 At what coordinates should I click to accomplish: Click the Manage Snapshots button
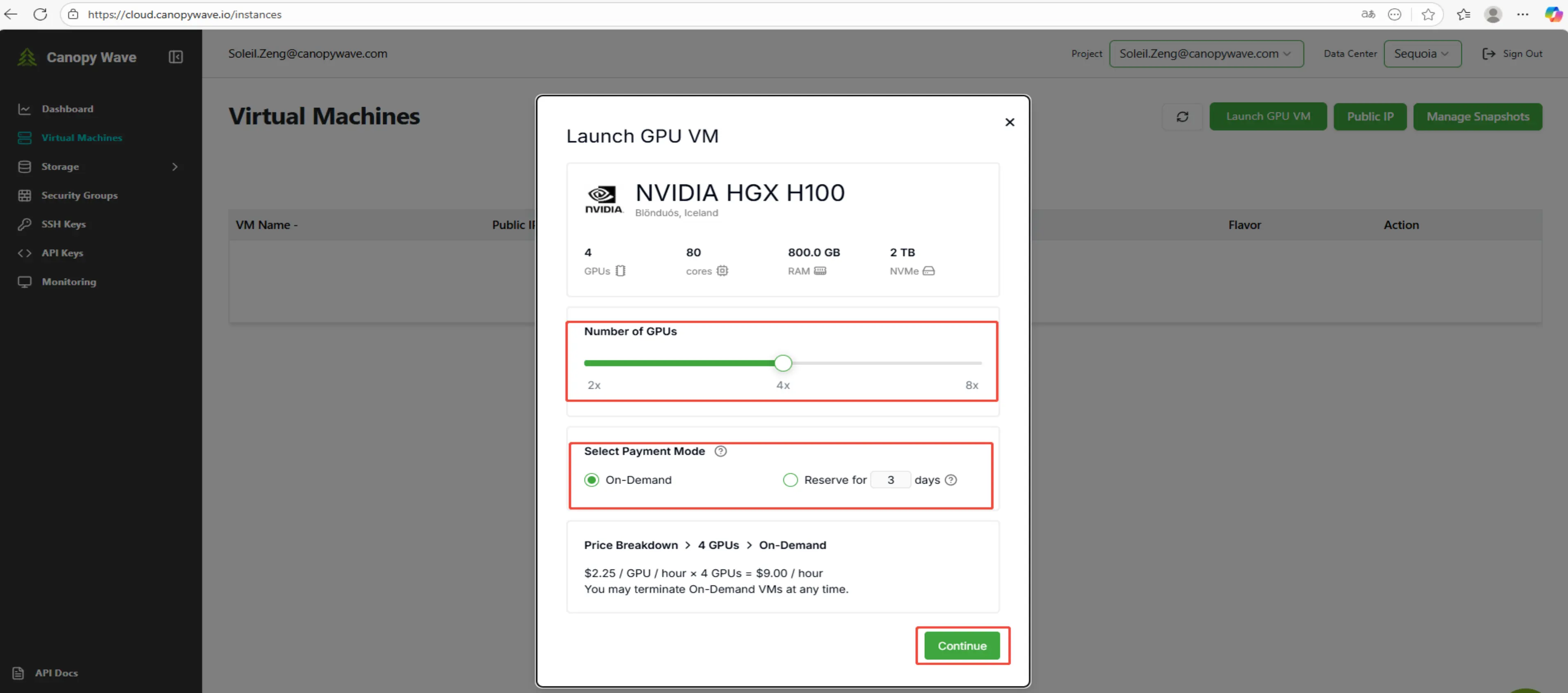(1477, 116)
